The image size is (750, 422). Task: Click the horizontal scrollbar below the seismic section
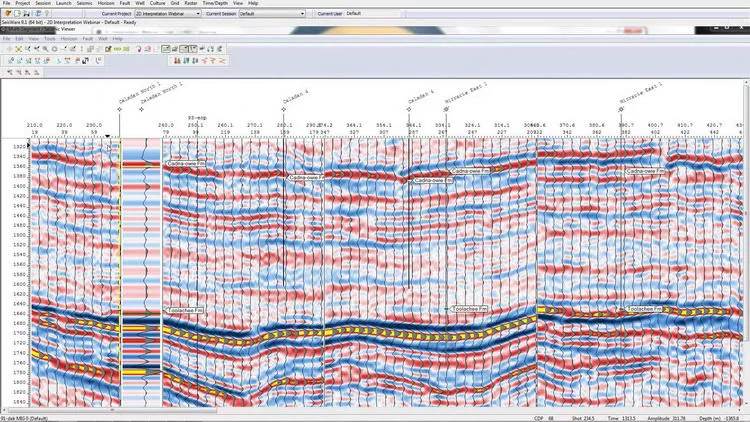tap(373, 410)
